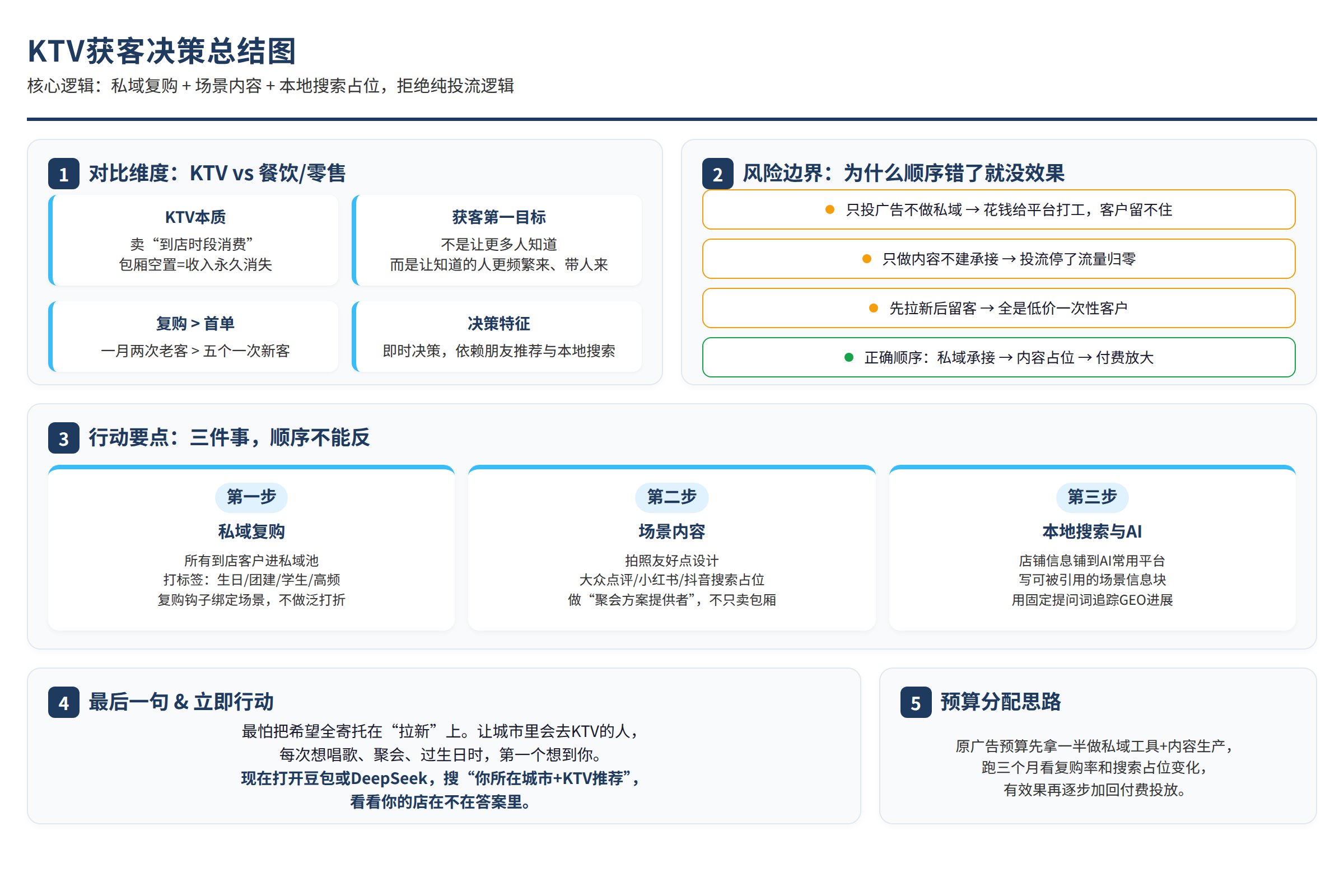Click the 本地搜索与AI step title
This screenshot has width=1344, height=896.
1093,531
